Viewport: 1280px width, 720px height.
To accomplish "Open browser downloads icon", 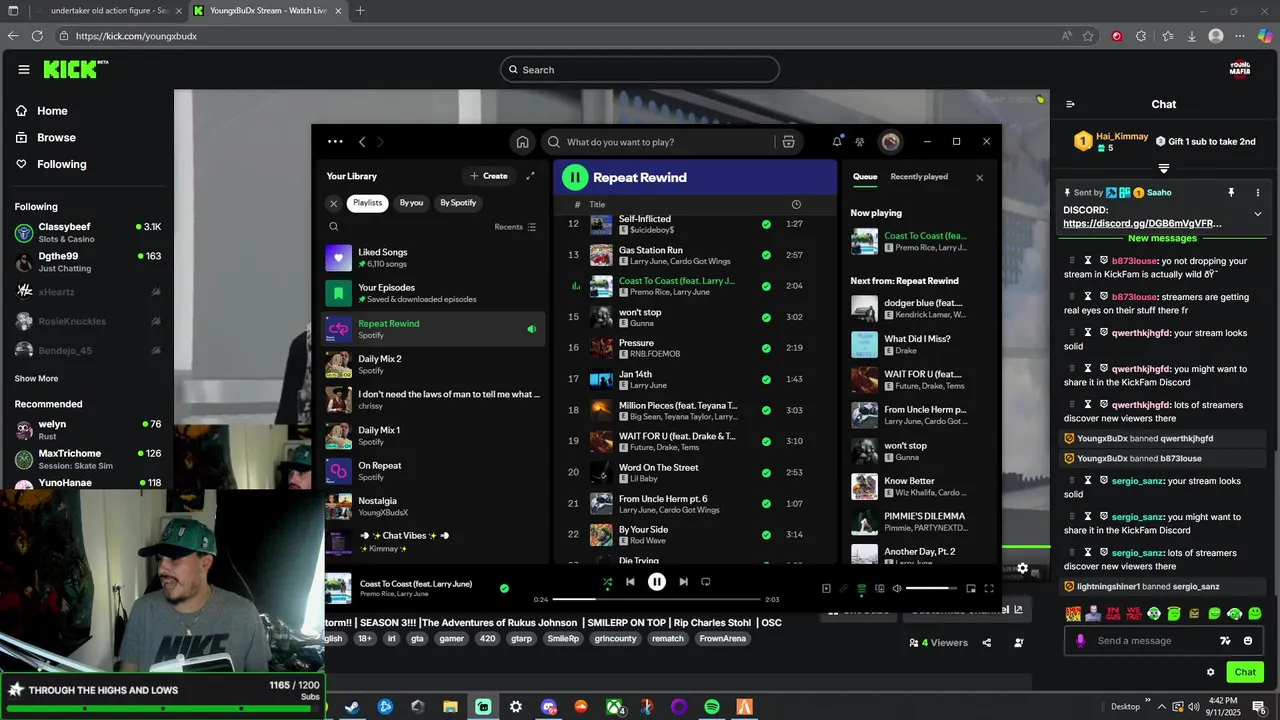I will (x=1192, y=36).
